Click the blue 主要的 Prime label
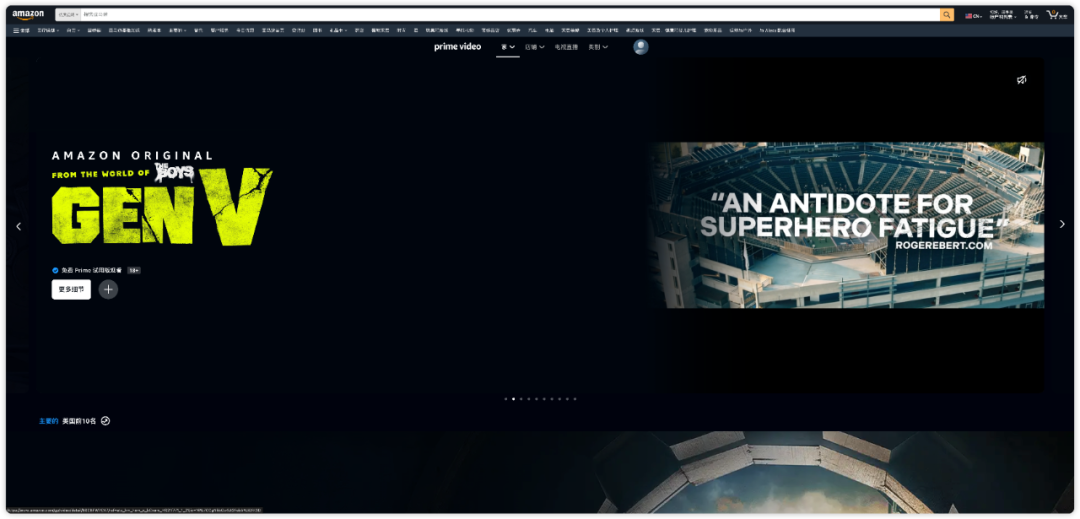Viewport: 1080px width, 519px height. (48, 421)
